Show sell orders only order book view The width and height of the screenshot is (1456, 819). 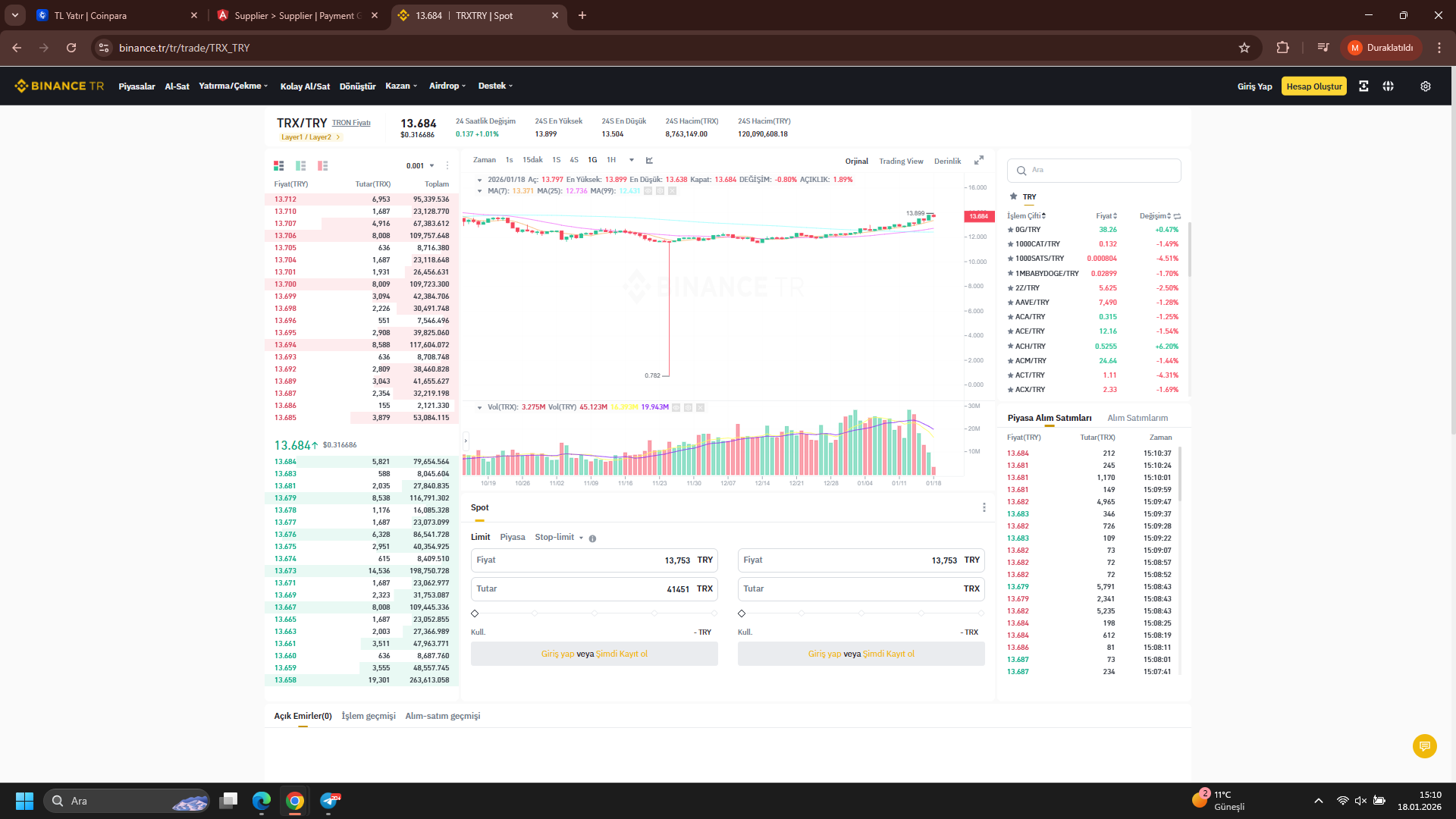coord(323,165)
